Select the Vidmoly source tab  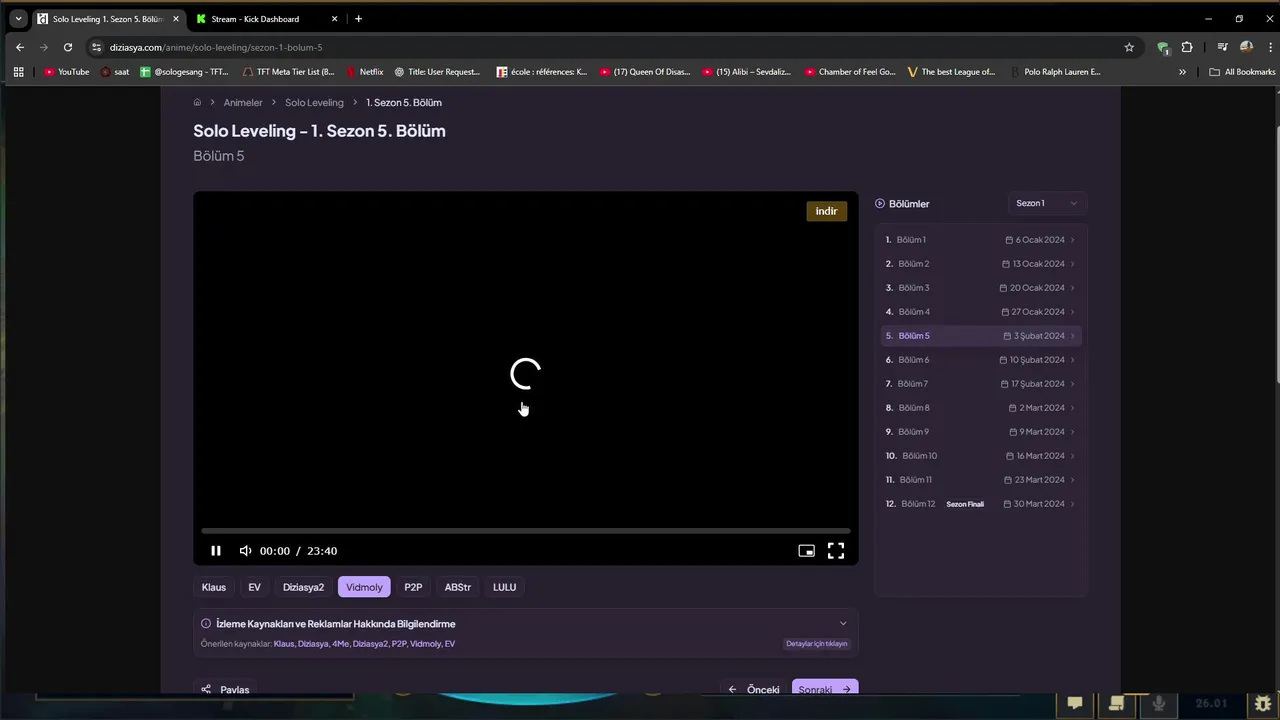[x=364, y=587]
